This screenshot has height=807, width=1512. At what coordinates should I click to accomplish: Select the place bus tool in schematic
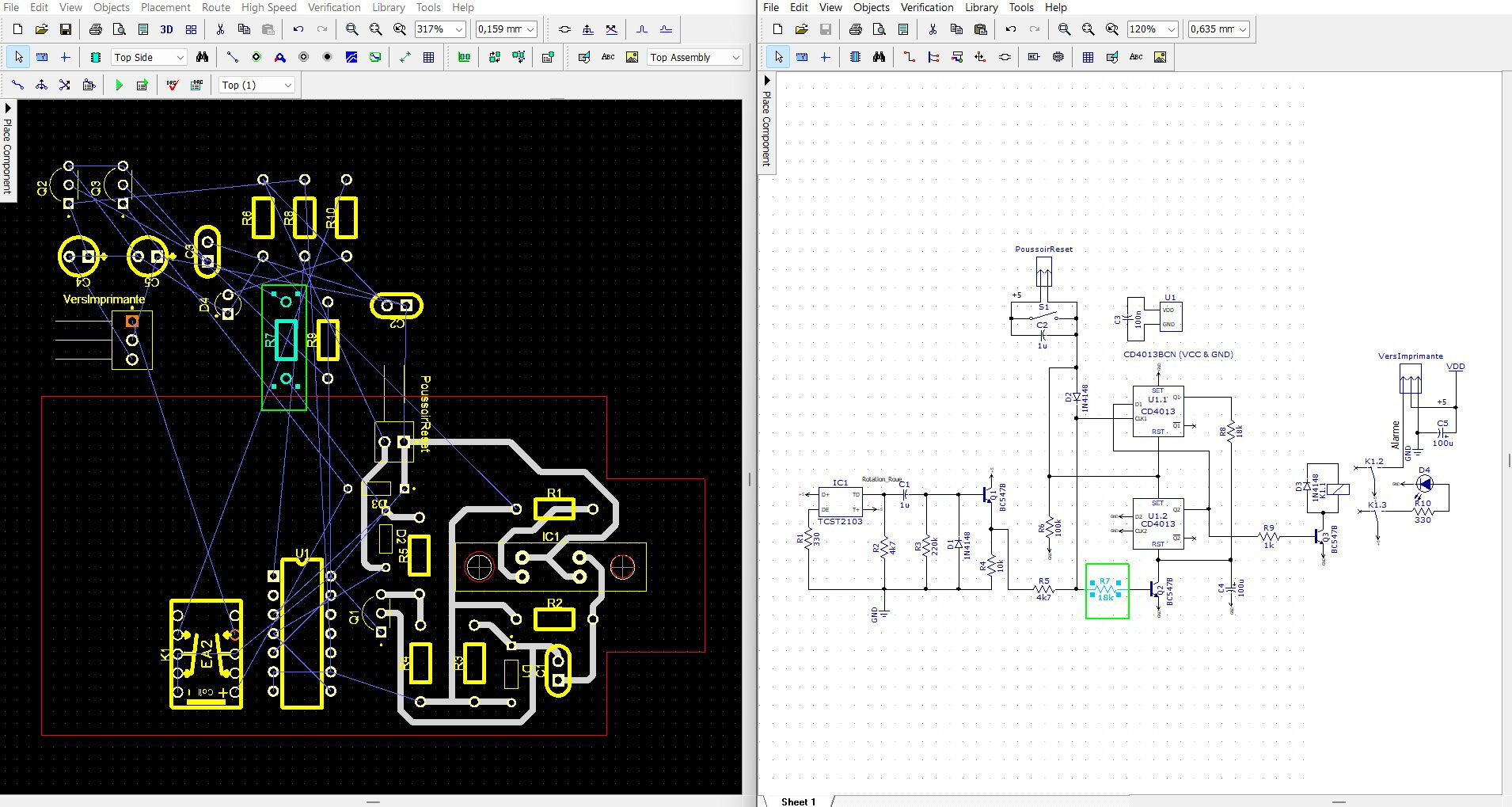933,57
